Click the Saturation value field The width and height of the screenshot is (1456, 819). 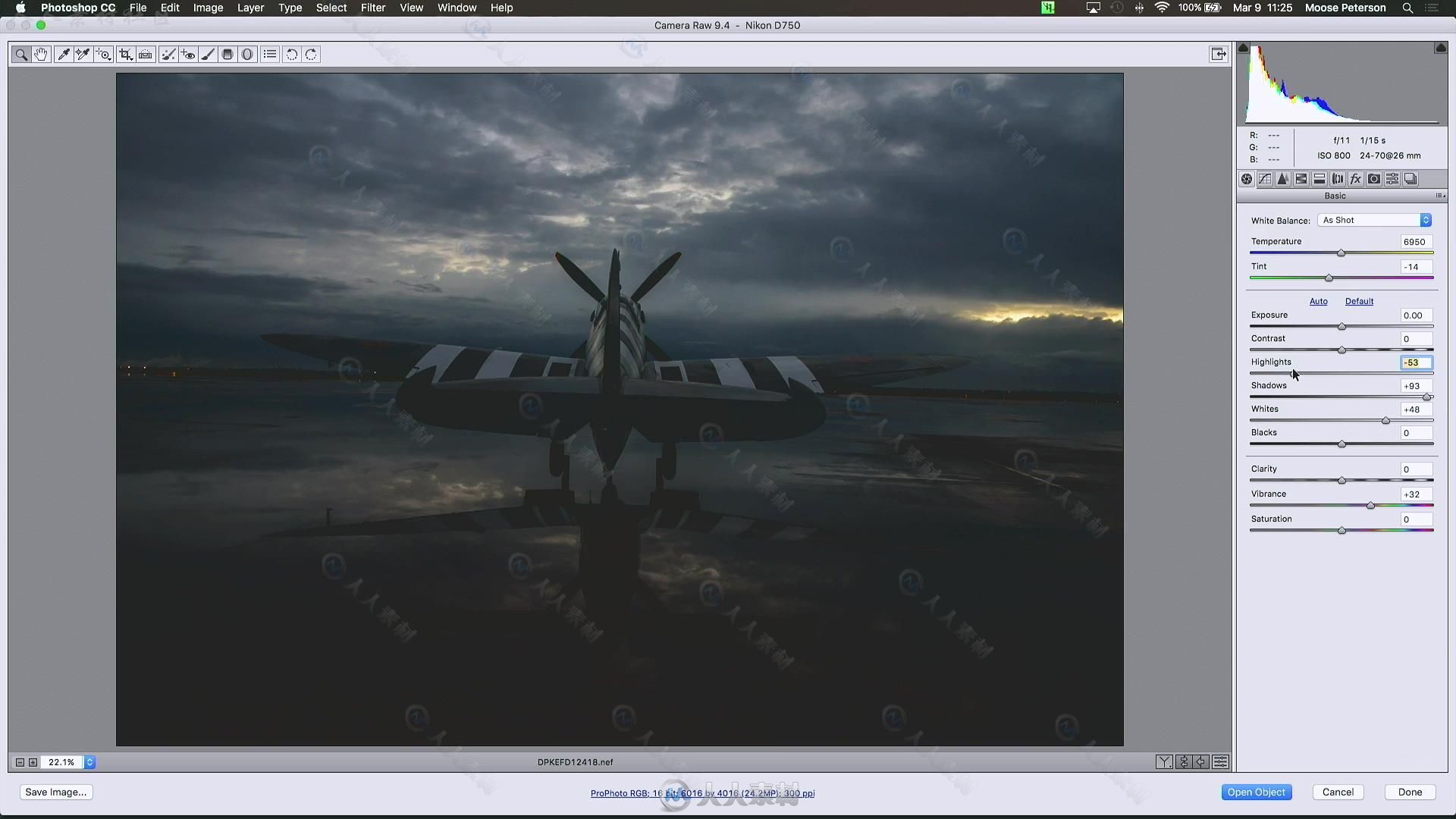pos(1416,519)
